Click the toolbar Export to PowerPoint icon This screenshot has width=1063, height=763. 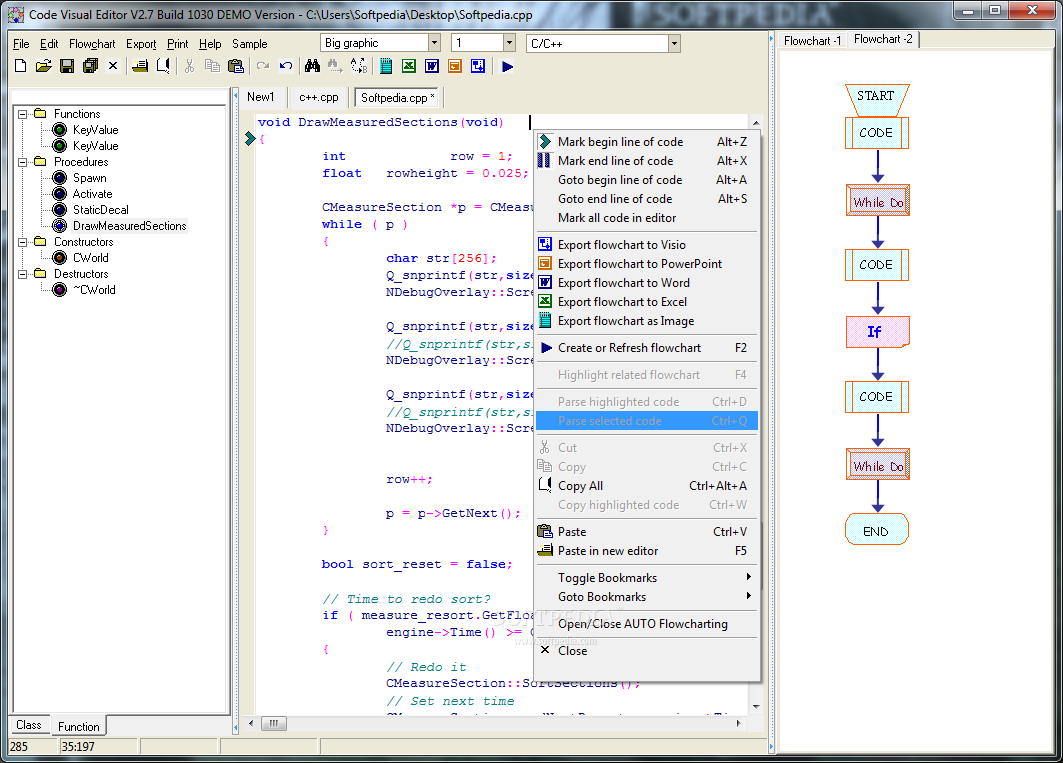455,66
